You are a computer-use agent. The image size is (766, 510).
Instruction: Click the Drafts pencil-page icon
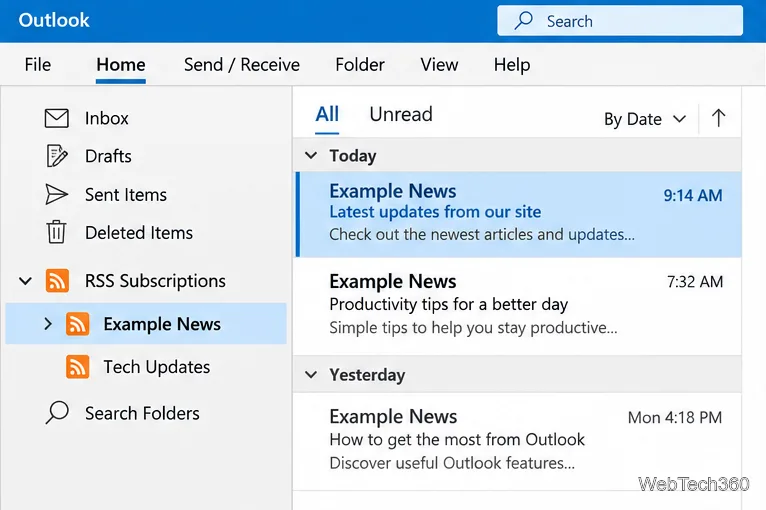(57, 156)
